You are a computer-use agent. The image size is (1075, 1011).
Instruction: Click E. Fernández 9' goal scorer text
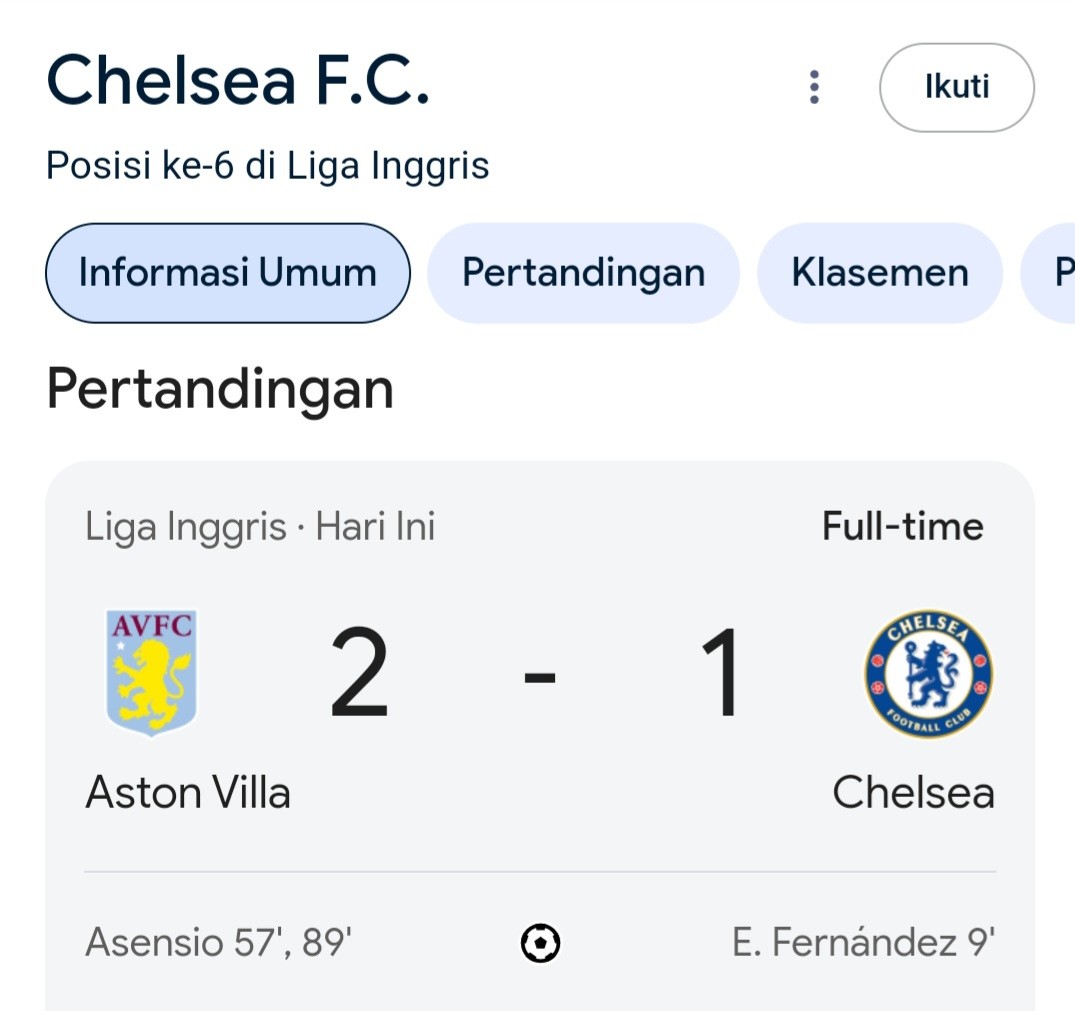pyautogui.click(x=864, y=942)
